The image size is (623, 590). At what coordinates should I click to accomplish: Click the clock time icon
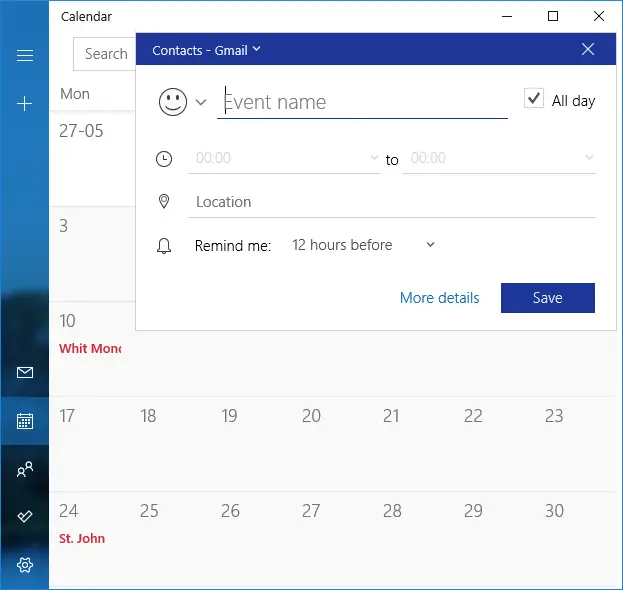pos(164,159)
